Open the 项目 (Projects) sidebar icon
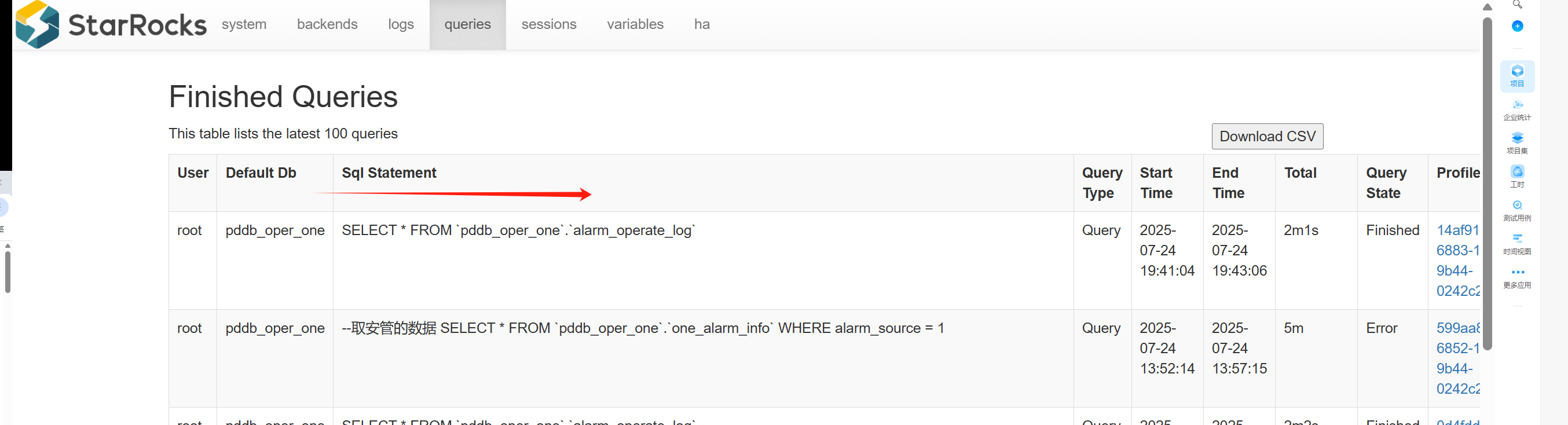 [x=1517, y=75]
